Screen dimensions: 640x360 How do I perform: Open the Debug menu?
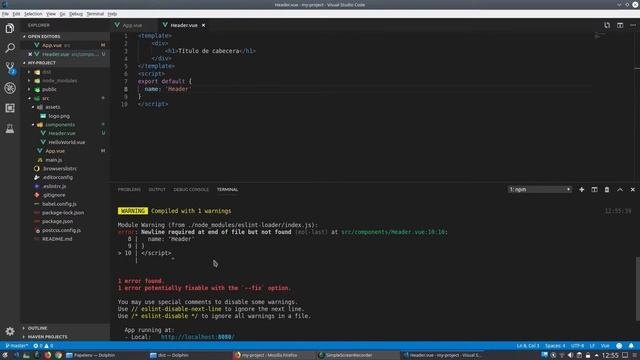(x=76, y=14)
